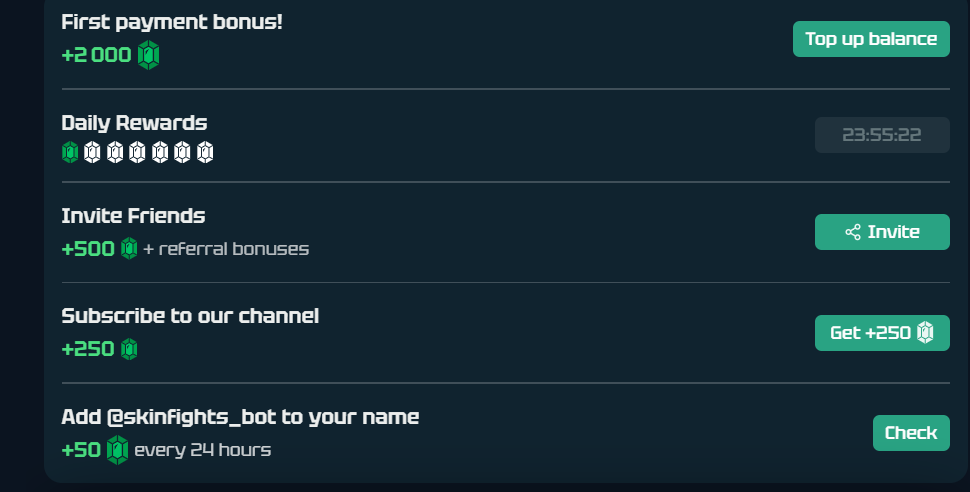Click the share icon on Invite button
This screenshot has width=970, height=492.
[x=853, y=232]
